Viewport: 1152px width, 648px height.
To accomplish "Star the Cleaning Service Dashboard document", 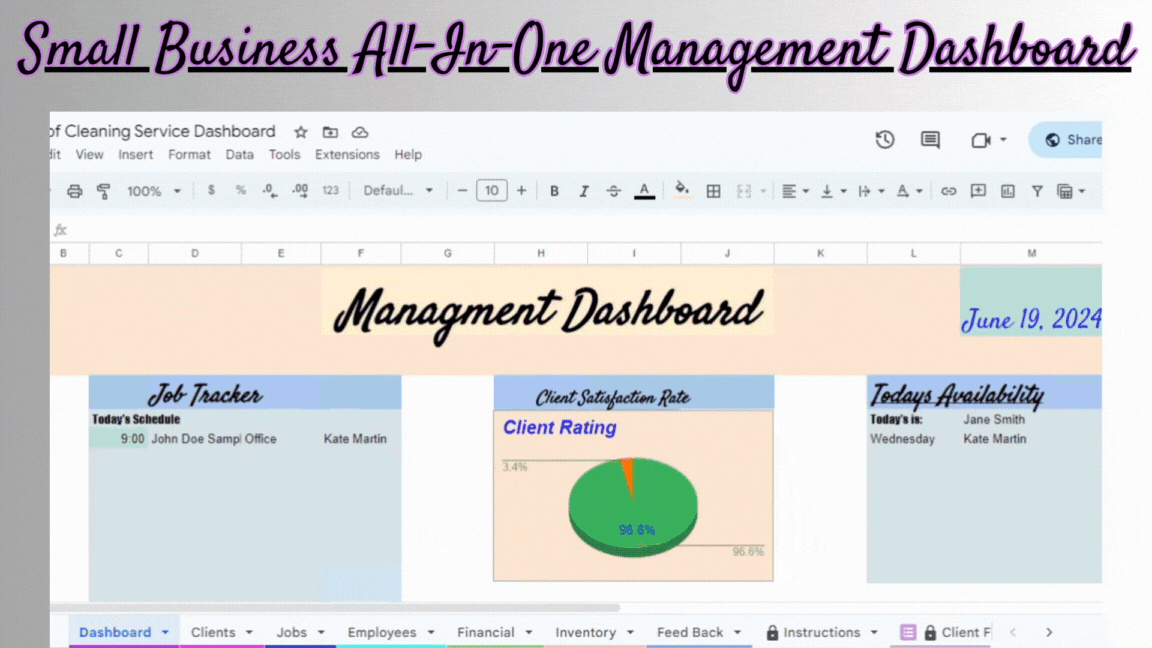I will point(300,132).
